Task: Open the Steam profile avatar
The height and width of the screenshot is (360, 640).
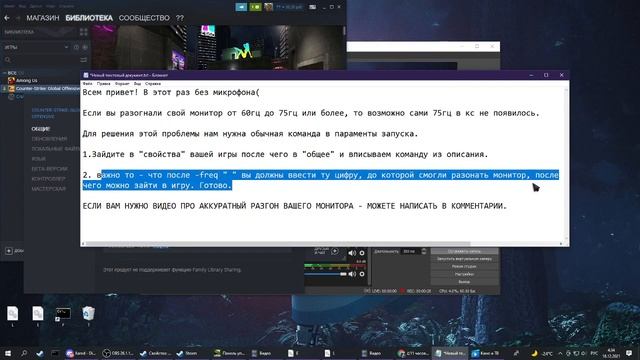Action: pos(269,7)
